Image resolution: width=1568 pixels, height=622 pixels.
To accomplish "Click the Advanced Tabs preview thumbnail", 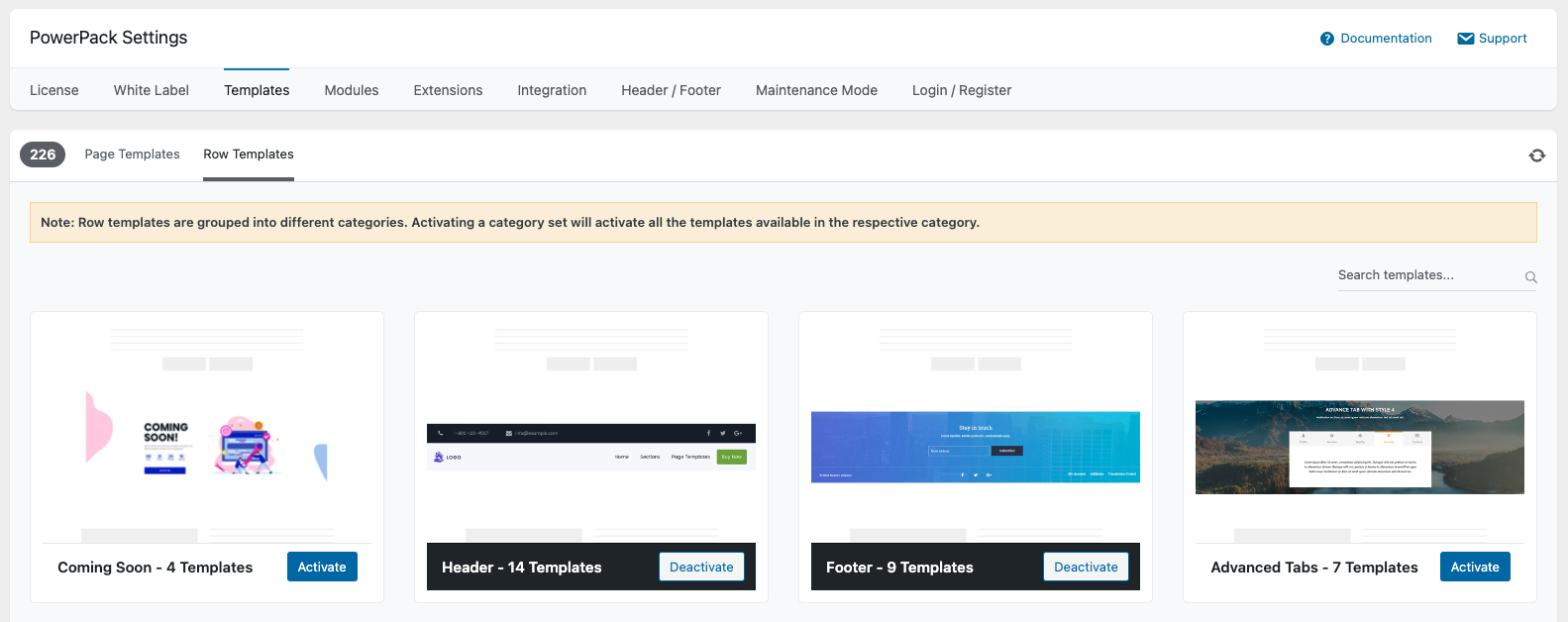I will [x=1360, y=433].
